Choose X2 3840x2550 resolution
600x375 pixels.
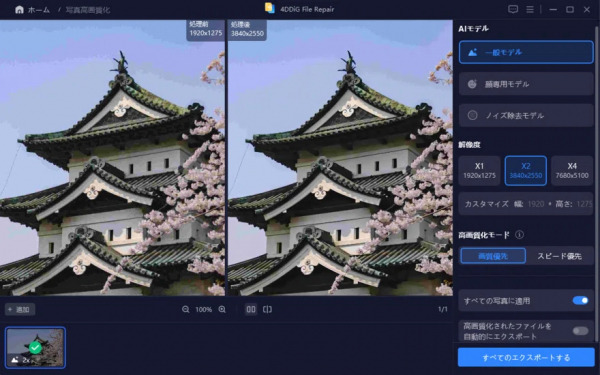pyautogui.click(x=526, y=171)
